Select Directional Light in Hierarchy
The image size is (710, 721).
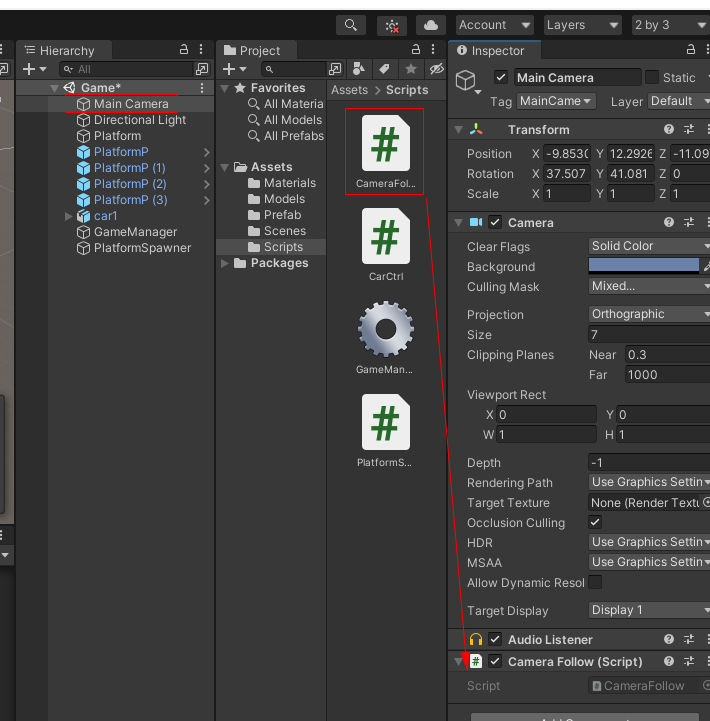131,120
